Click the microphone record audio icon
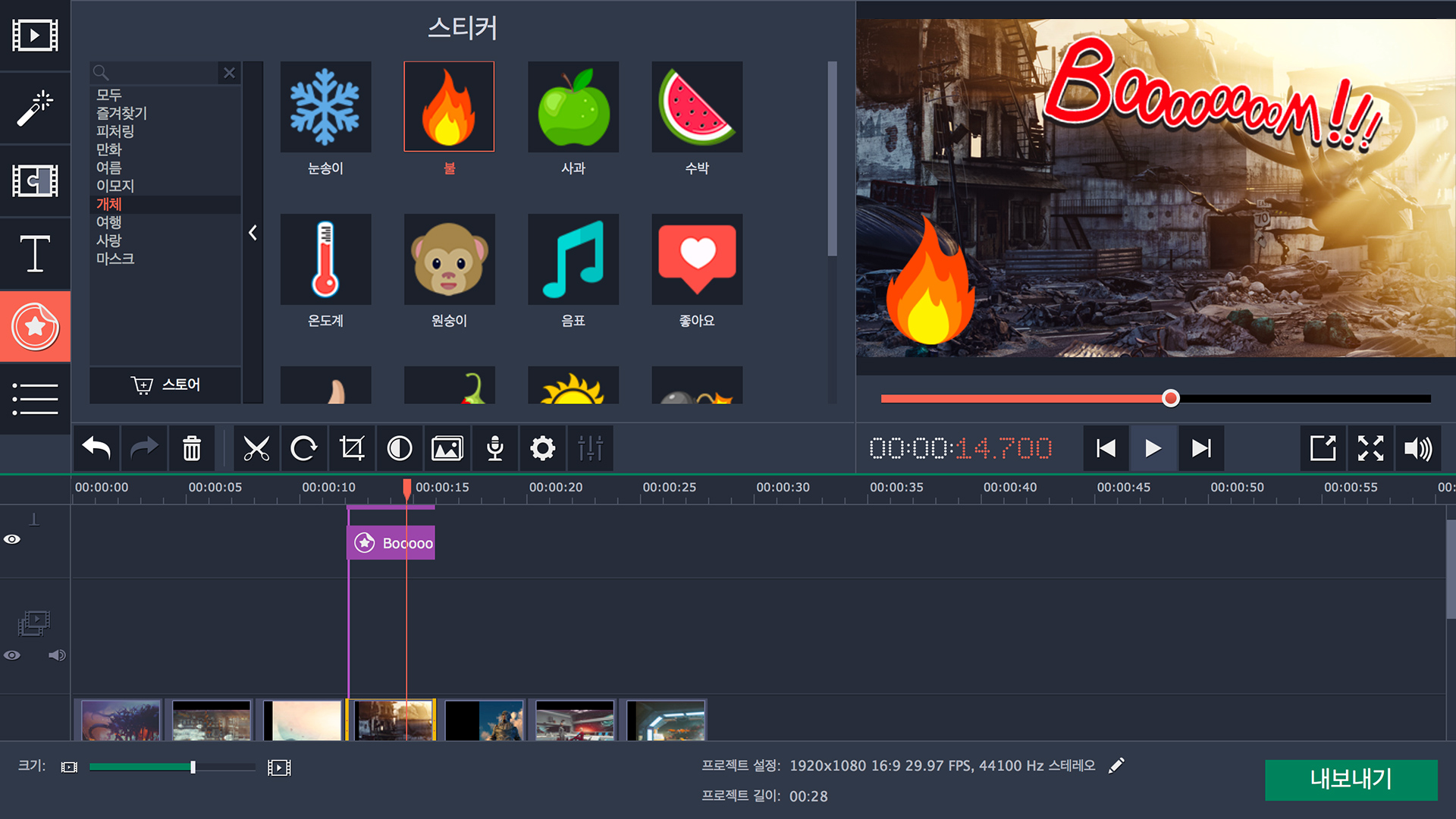 tap(495, 449)
